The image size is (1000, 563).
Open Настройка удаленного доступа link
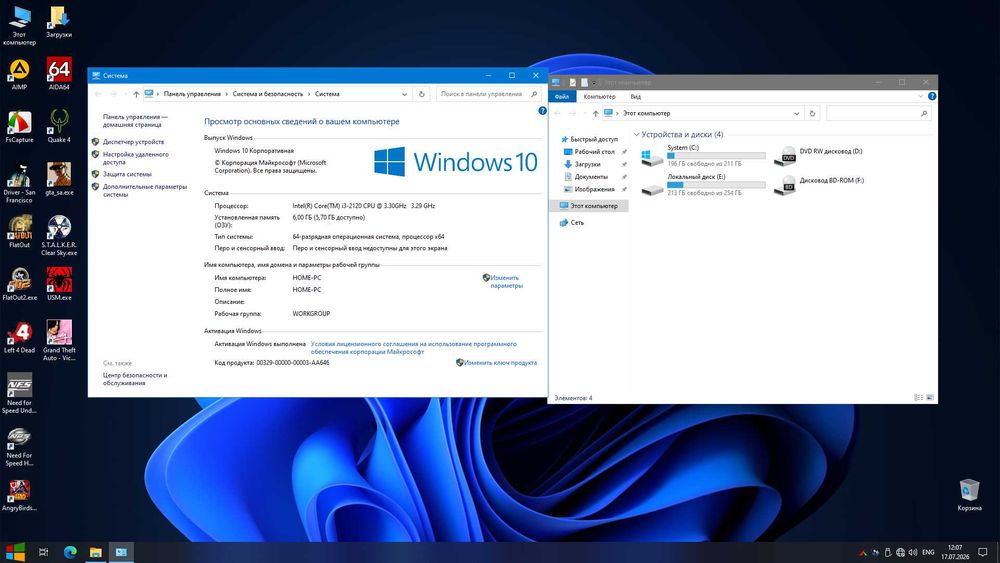pyautogui.click(x=136, y=158)
